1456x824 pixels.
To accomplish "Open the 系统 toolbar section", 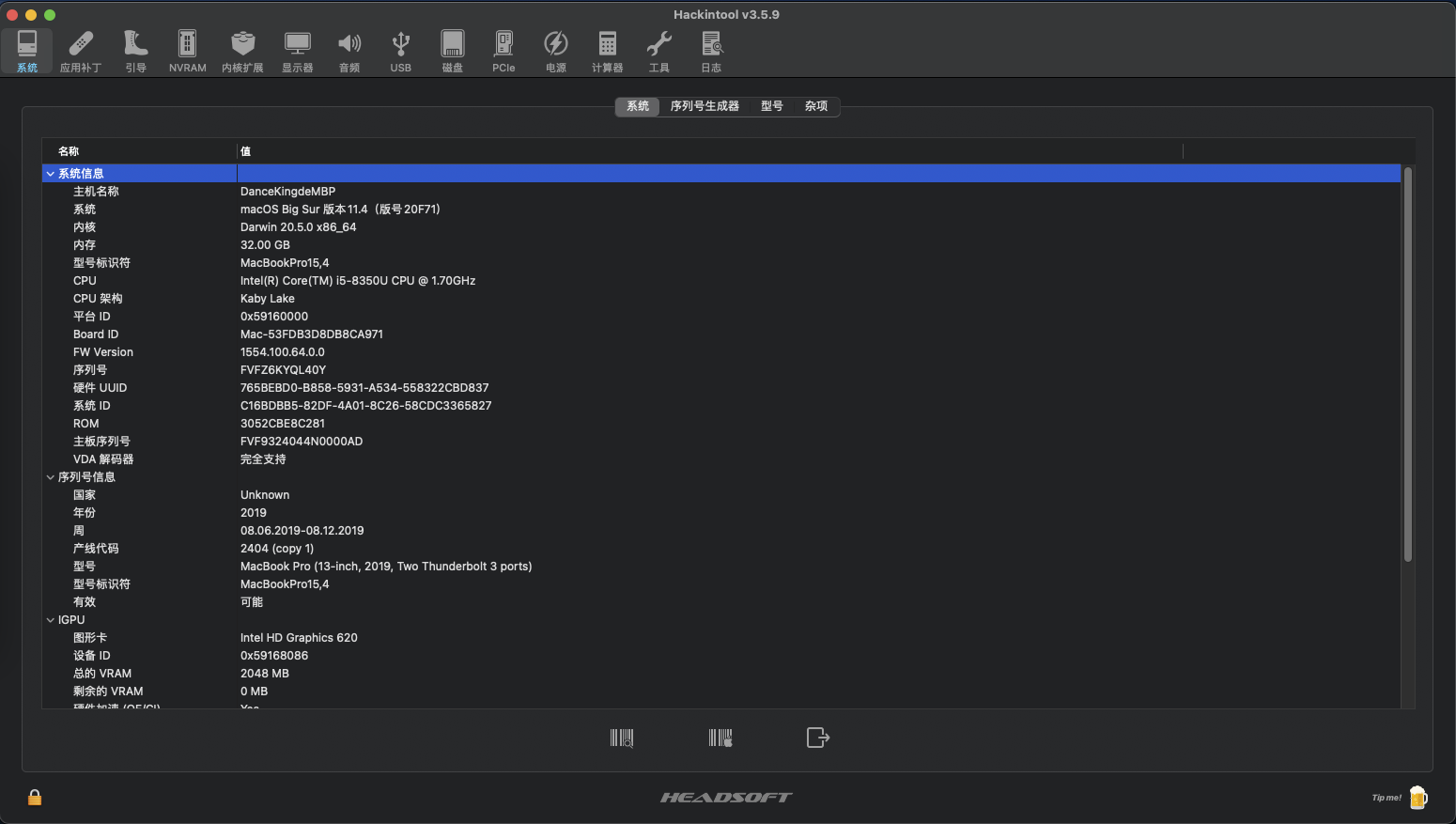I will point(27,51).
